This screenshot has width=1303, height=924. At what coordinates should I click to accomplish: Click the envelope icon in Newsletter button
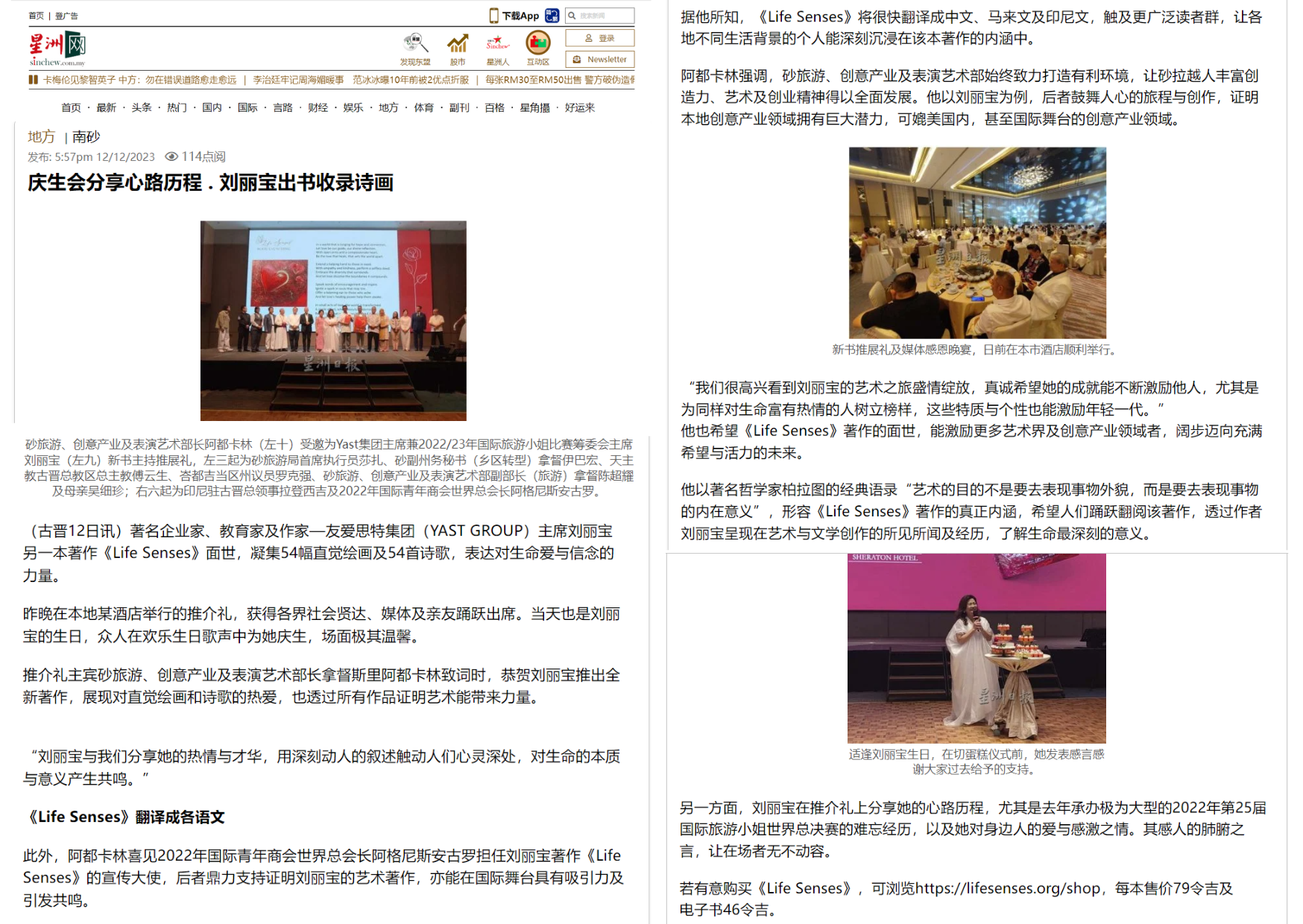coord(577,60)
